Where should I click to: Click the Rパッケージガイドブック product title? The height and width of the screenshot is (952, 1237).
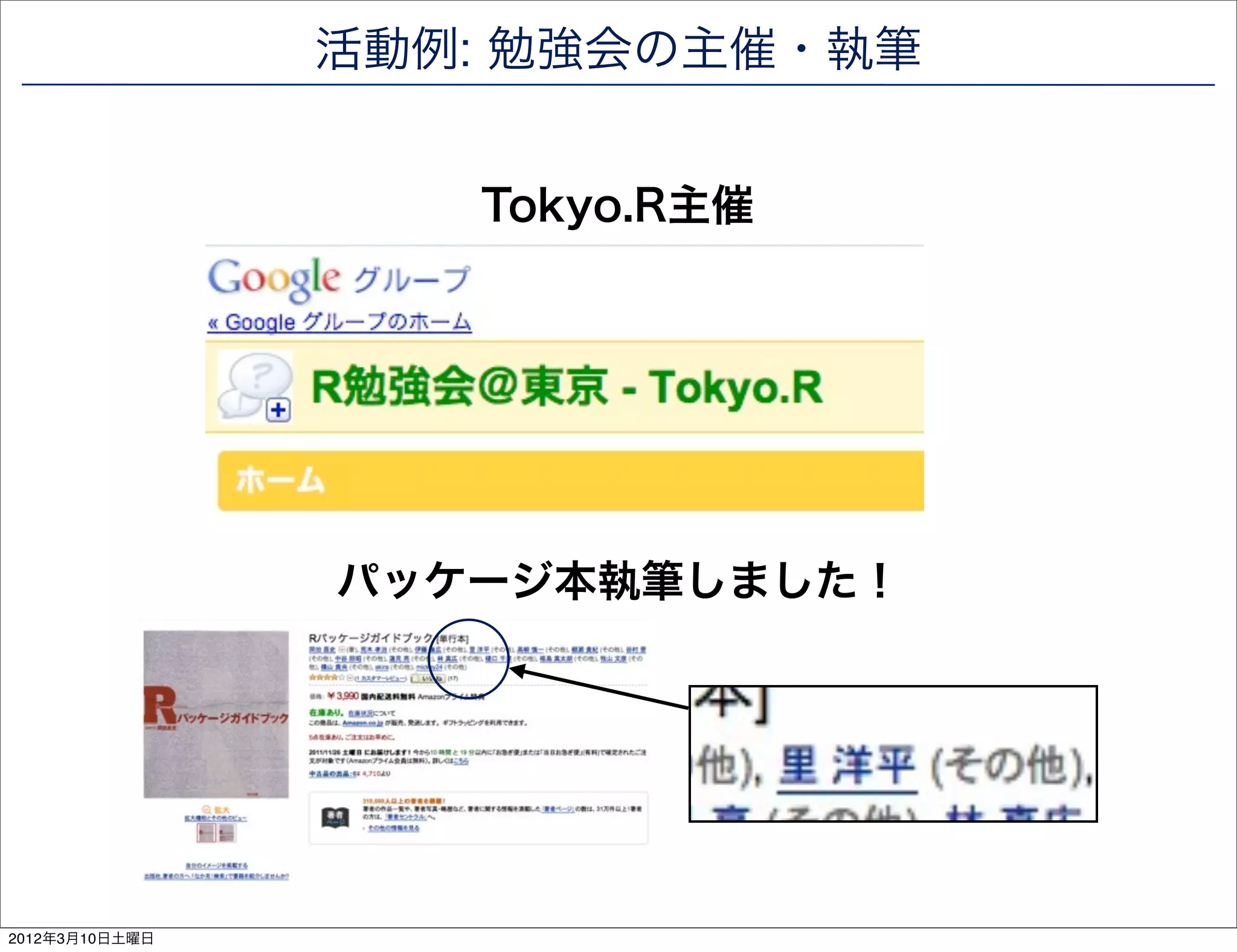click(x=371, y=638)
